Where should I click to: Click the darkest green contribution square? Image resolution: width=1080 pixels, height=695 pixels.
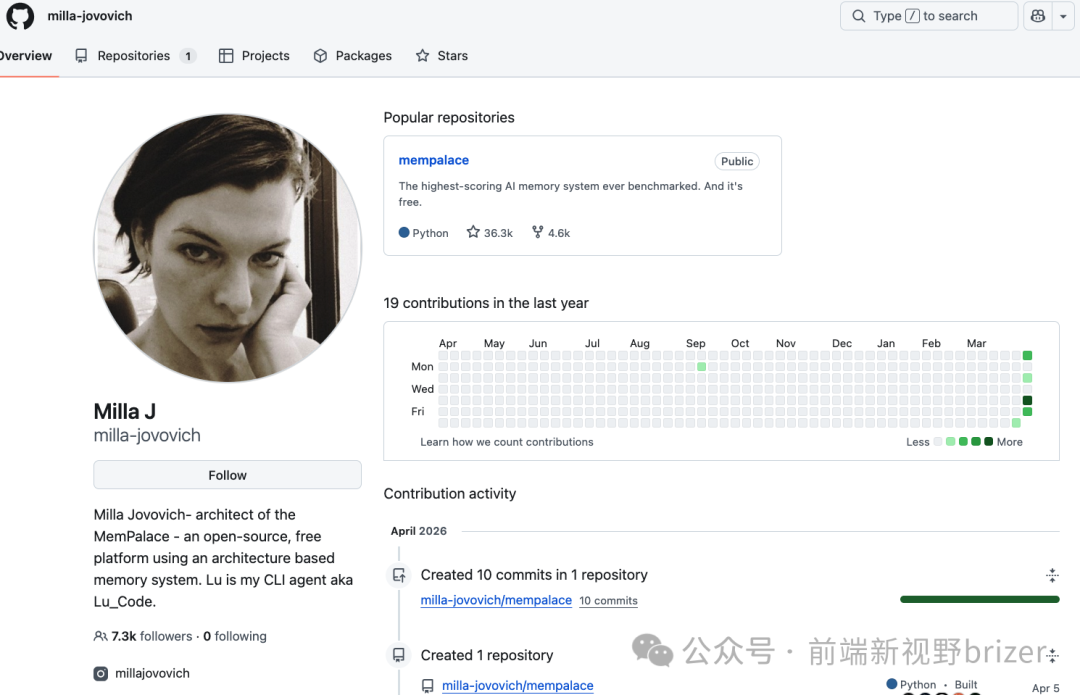coord(1027,400)
